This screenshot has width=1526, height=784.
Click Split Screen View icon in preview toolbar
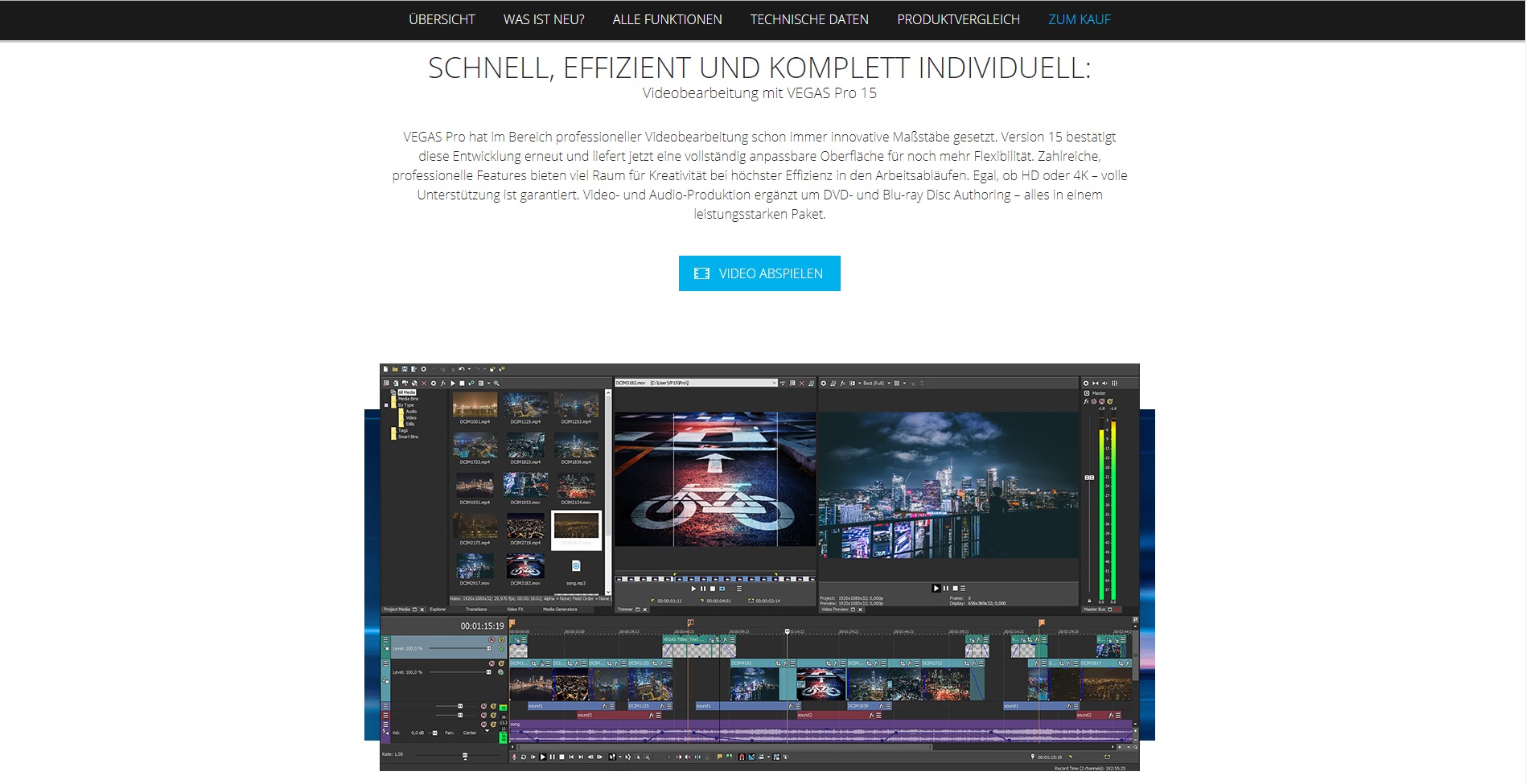coord(852,384)
